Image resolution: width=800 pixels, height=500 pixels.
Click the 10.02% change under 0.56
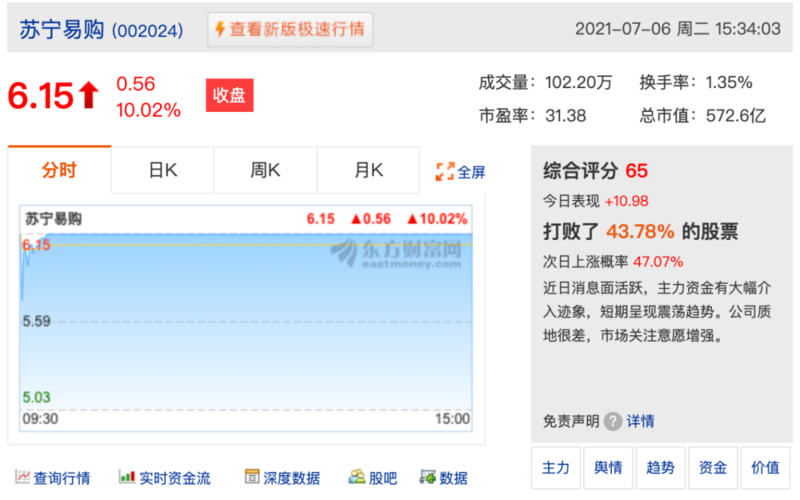tap(148, 110)
